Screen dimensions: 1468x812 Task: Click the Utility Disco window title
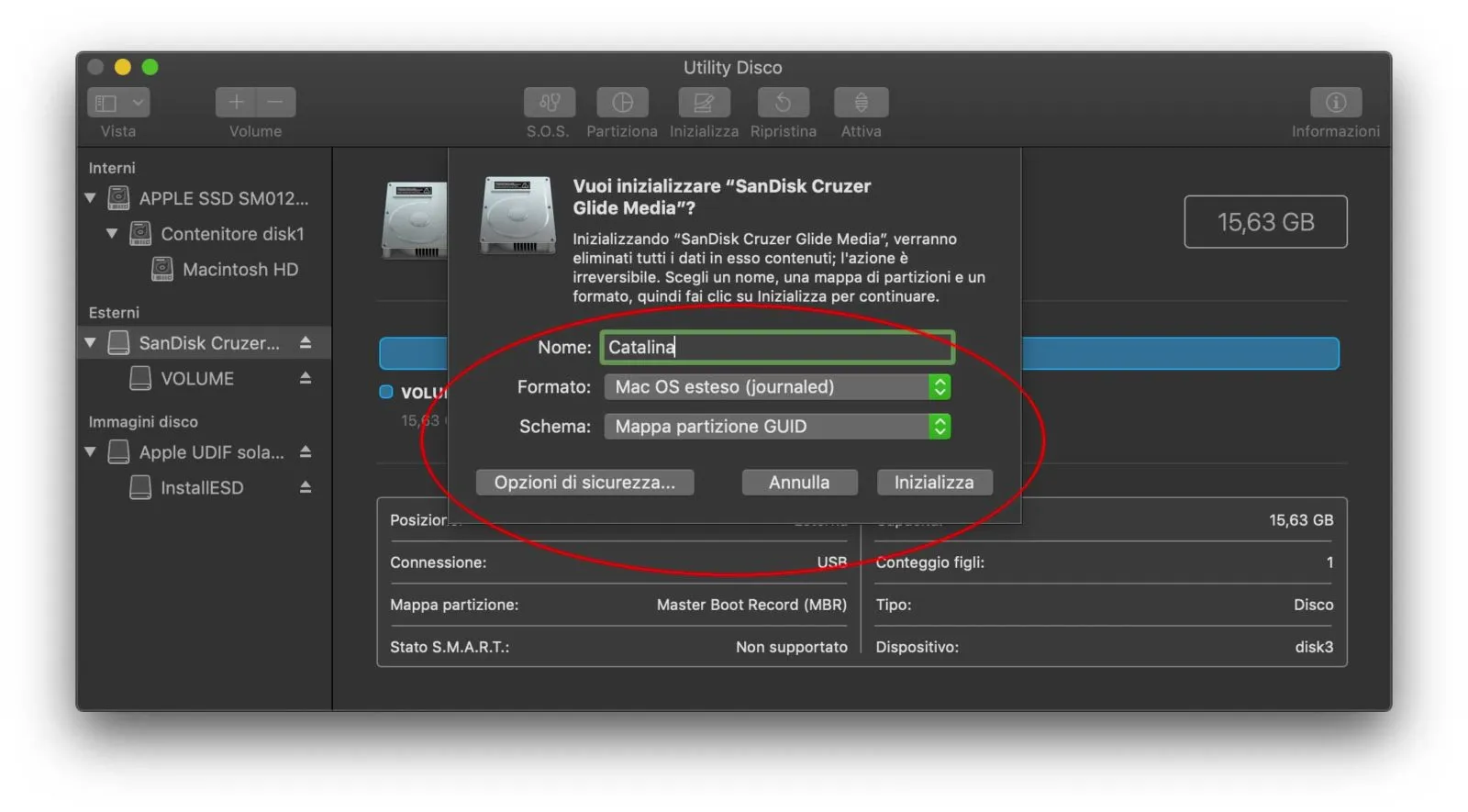click(x=732, y=68)
